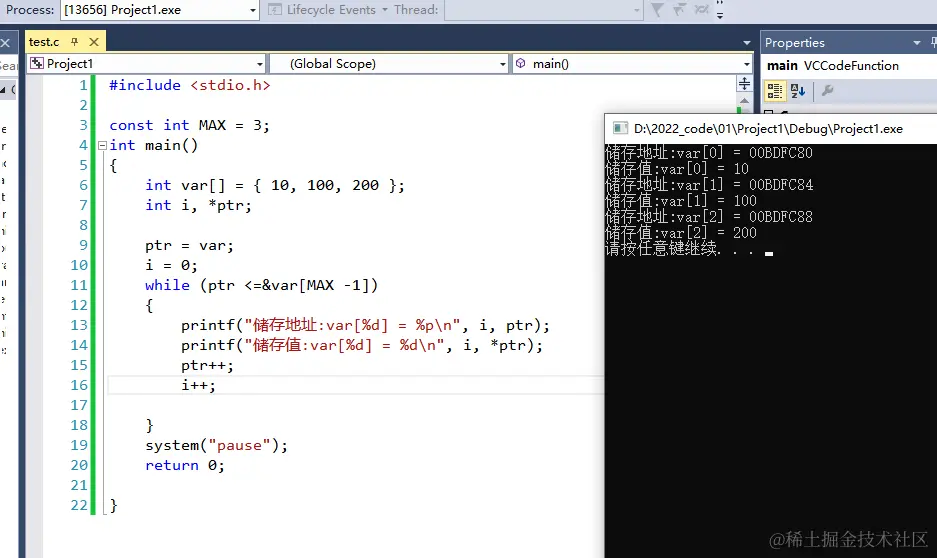
Task: Click the switch-thread-view icon next to the filters
Action: pos(702,10)
